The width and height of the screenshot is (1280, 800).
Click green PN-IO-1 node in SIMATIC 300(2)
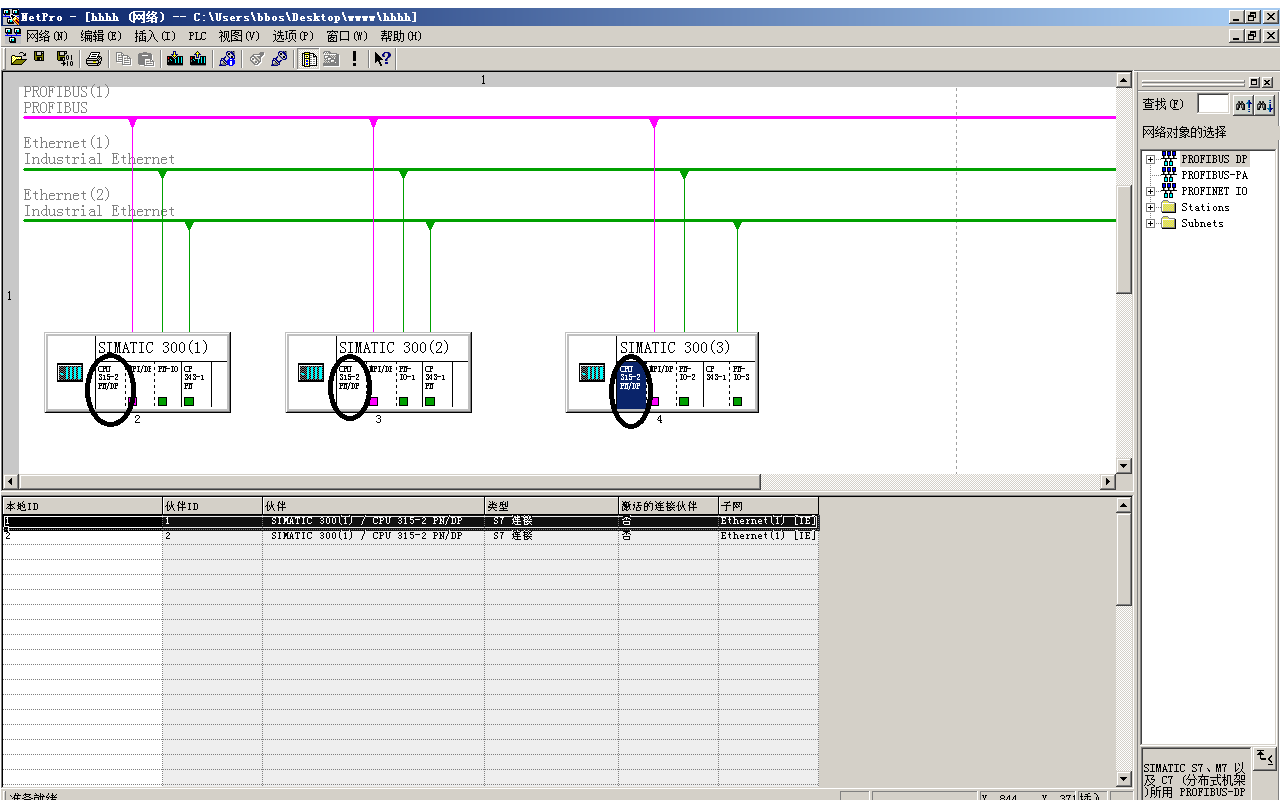pos(403,401)
